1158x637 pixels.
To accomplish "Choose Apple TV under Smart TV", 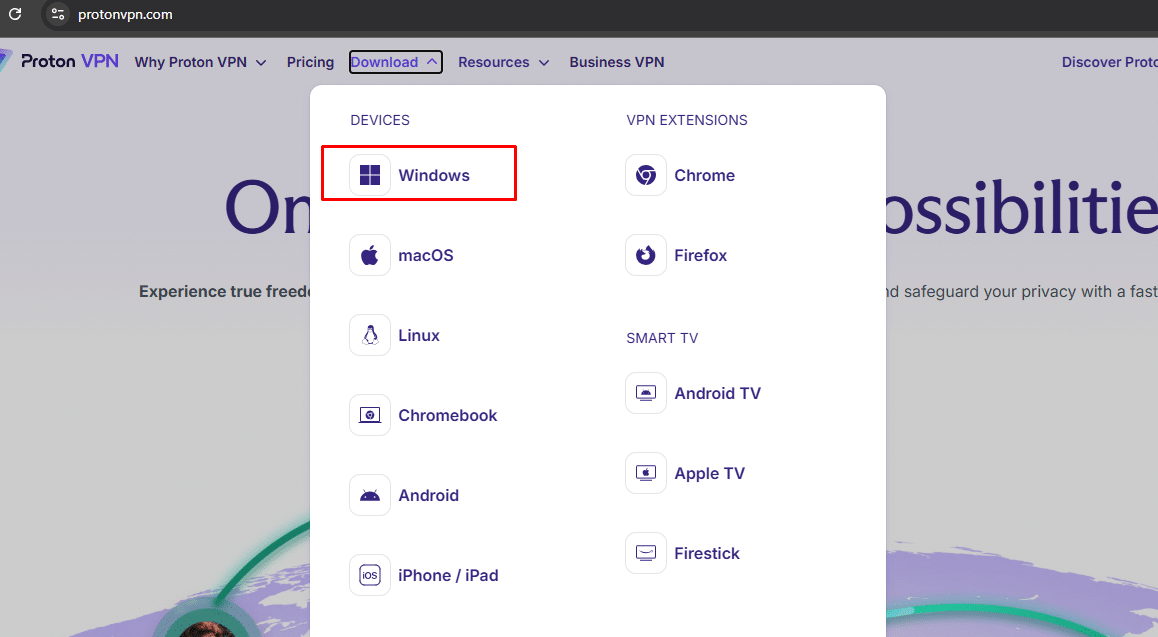I will 686,473.
